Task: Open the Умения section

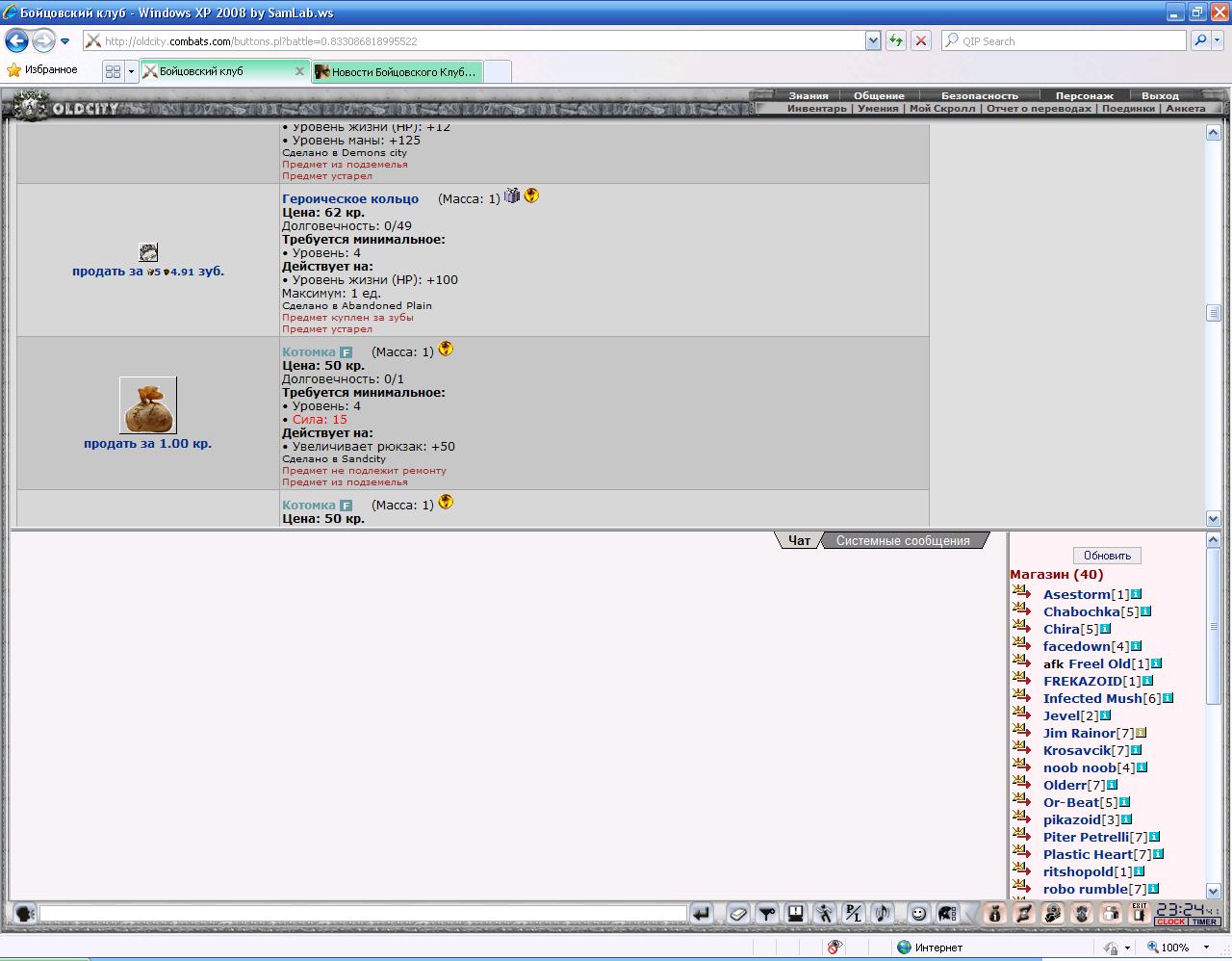Action: click(x=878, y=108)
